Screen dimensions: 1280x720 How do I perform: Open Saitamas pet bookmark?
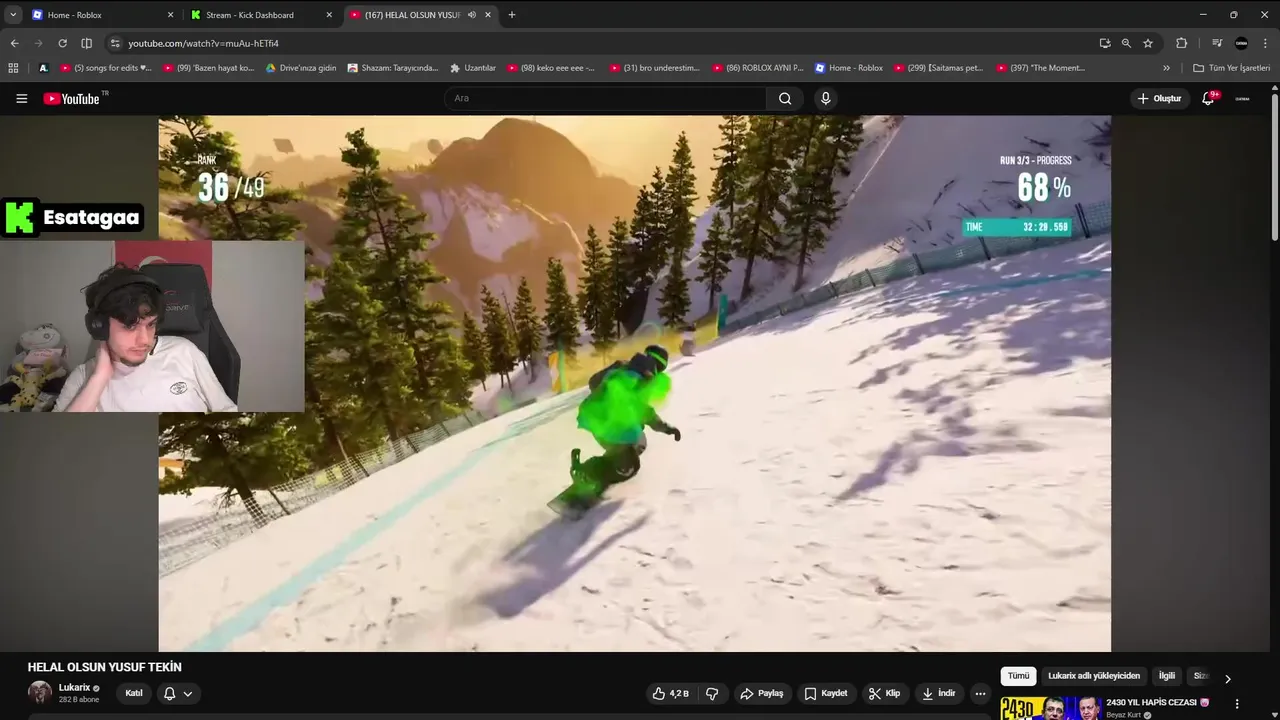939,68
